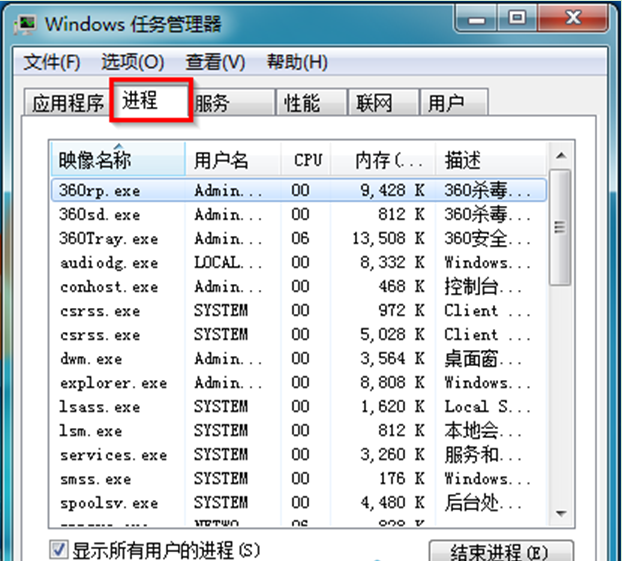Viewport: 622px width, 561px height.
Task: Click the 服务和... description cell
Action: click(483, 455)
